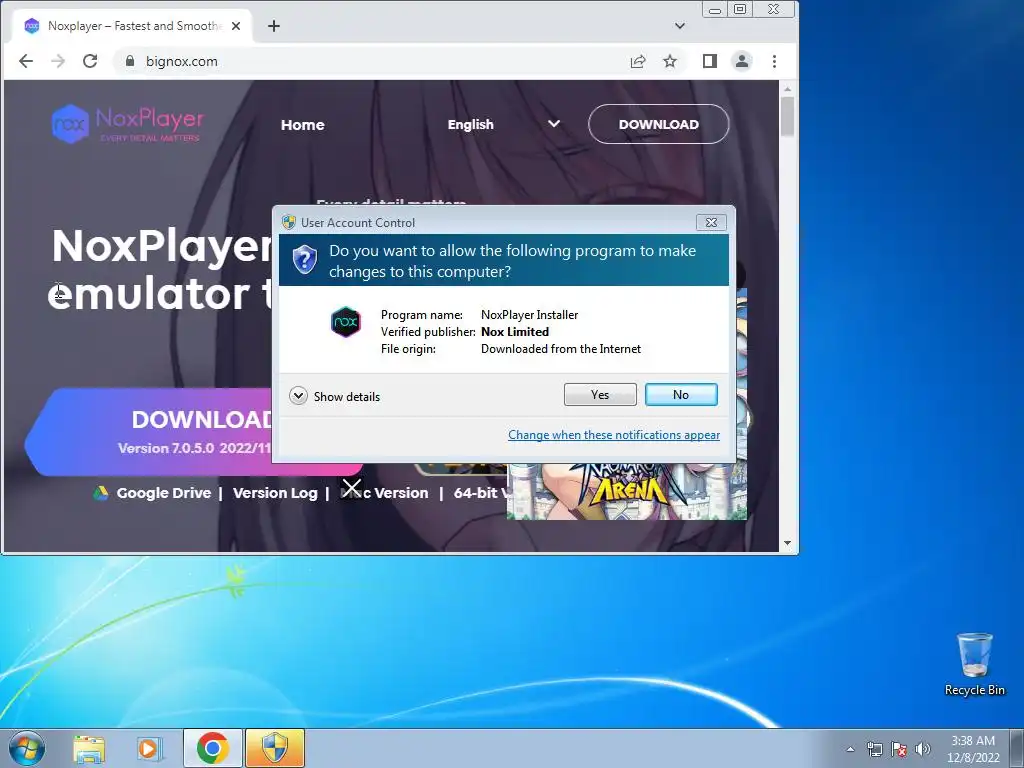
Task: Click page scrollbar up arrow
Action: coord(787,88)
